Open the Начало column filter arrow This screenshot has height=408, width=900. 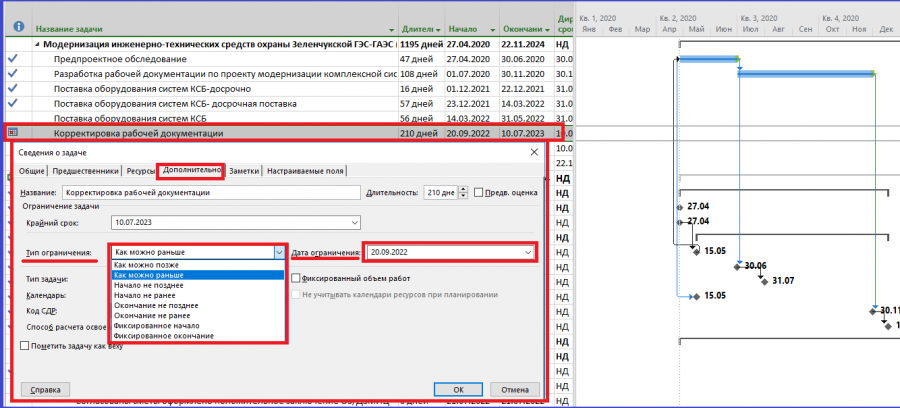tap(493, 29)
